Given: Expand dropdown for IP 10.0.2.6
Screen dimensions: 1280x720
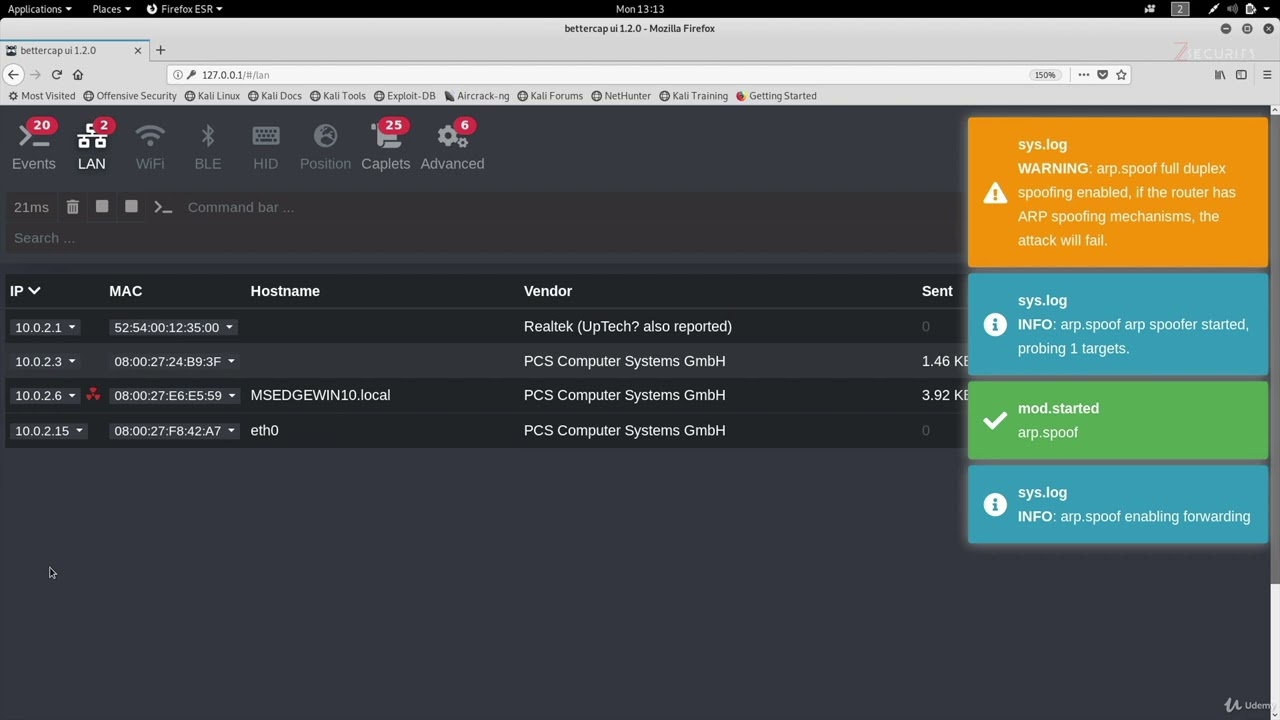Looking at the screenshot, I should (x=45, y=395).
